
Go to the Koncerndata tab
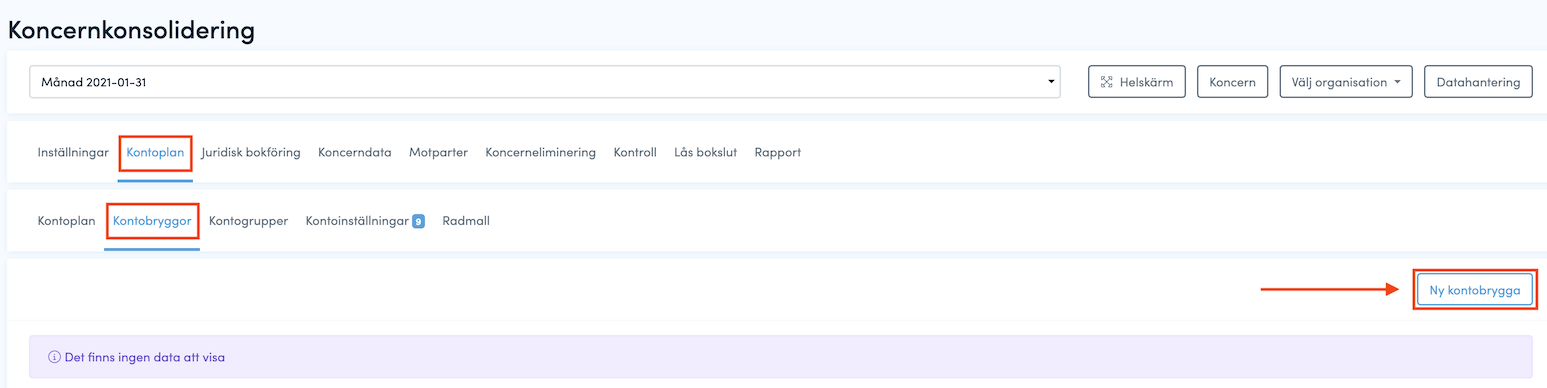[x=355, y=153]
